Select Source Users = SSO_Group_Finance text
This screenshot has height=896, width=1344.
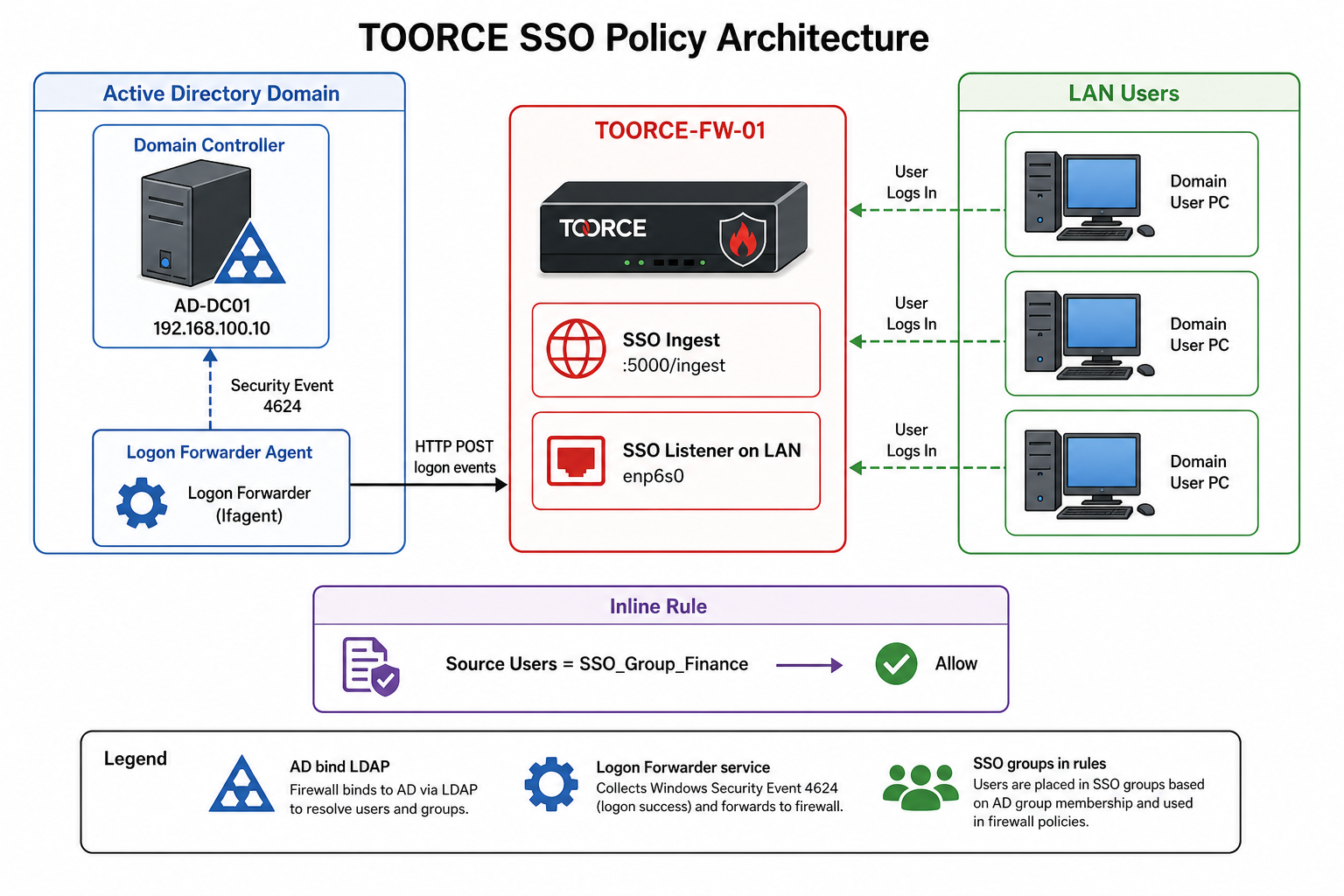(597, 664)
